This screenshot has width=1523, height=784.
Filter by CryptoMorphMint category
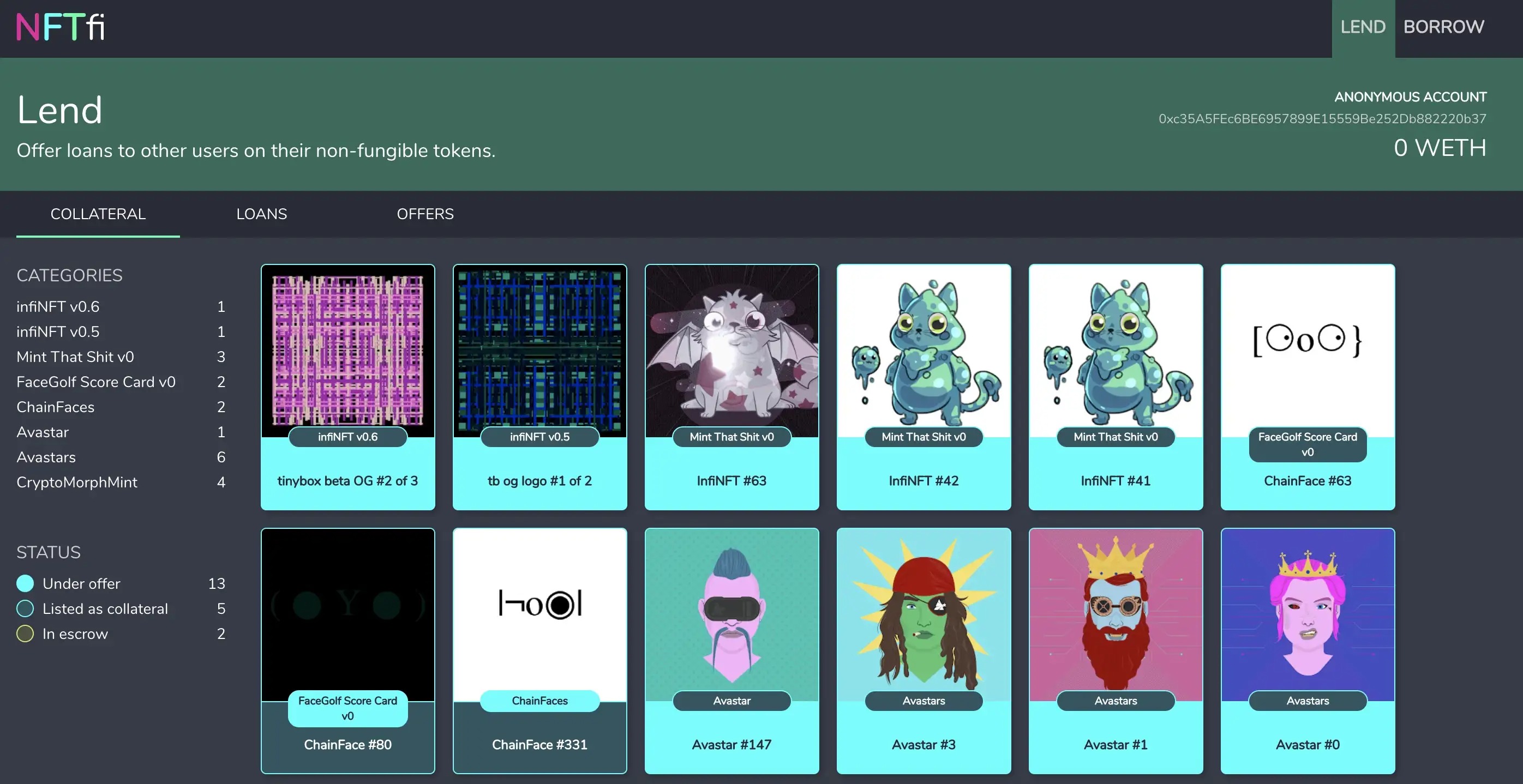(77, 482)
